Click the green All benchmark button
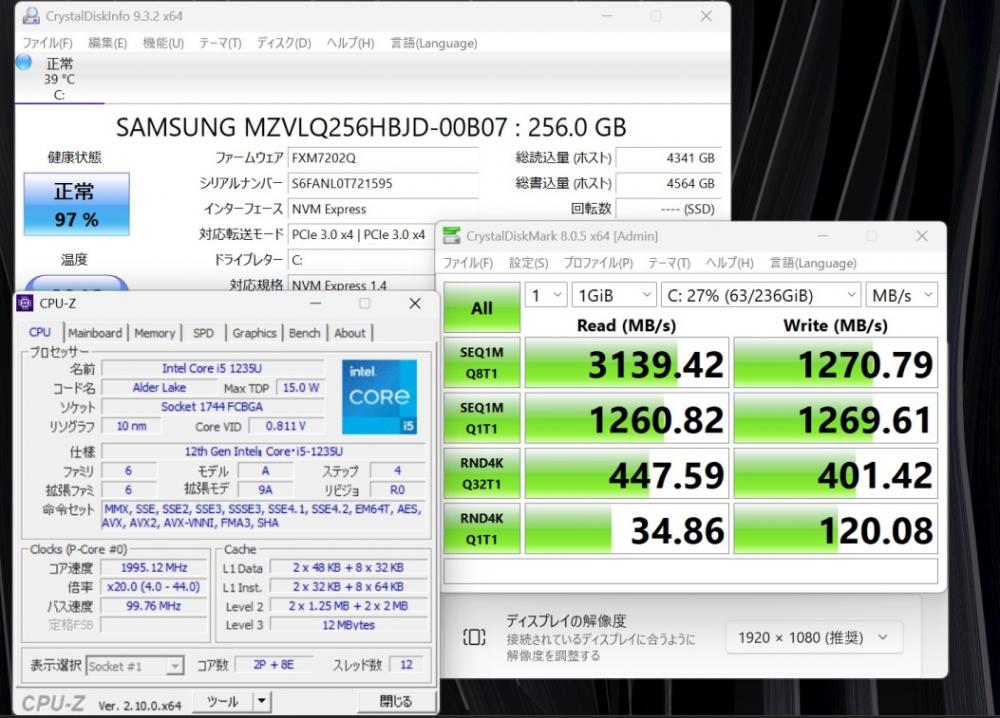 [482, 308]
